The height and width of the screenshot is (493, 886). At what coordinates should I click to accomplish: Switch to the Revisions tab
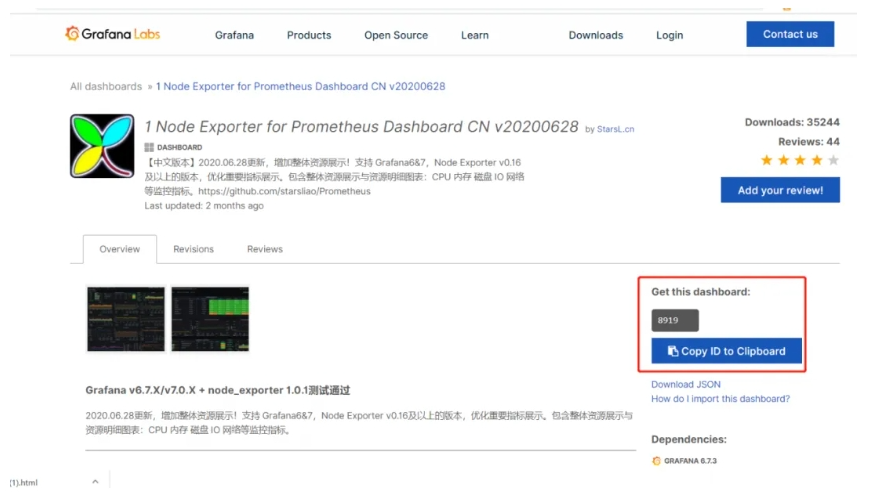click(x=193, y=249)
